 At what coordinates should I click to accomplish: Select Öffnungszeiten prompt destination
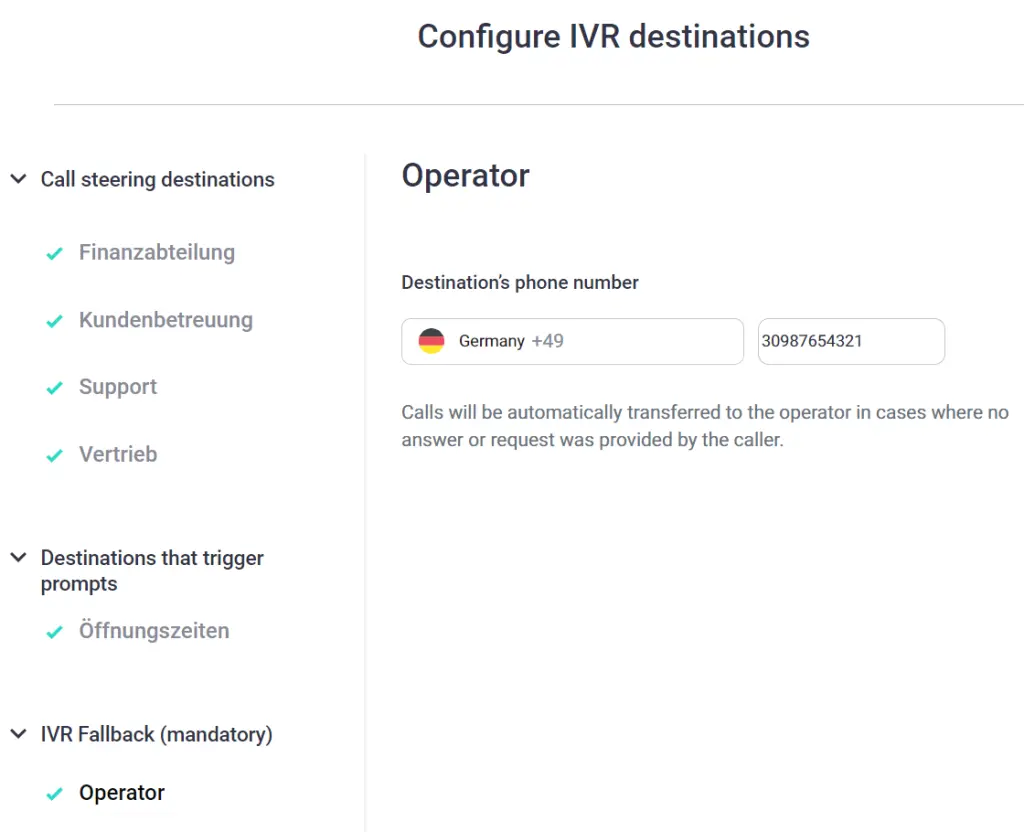(154, 630)
